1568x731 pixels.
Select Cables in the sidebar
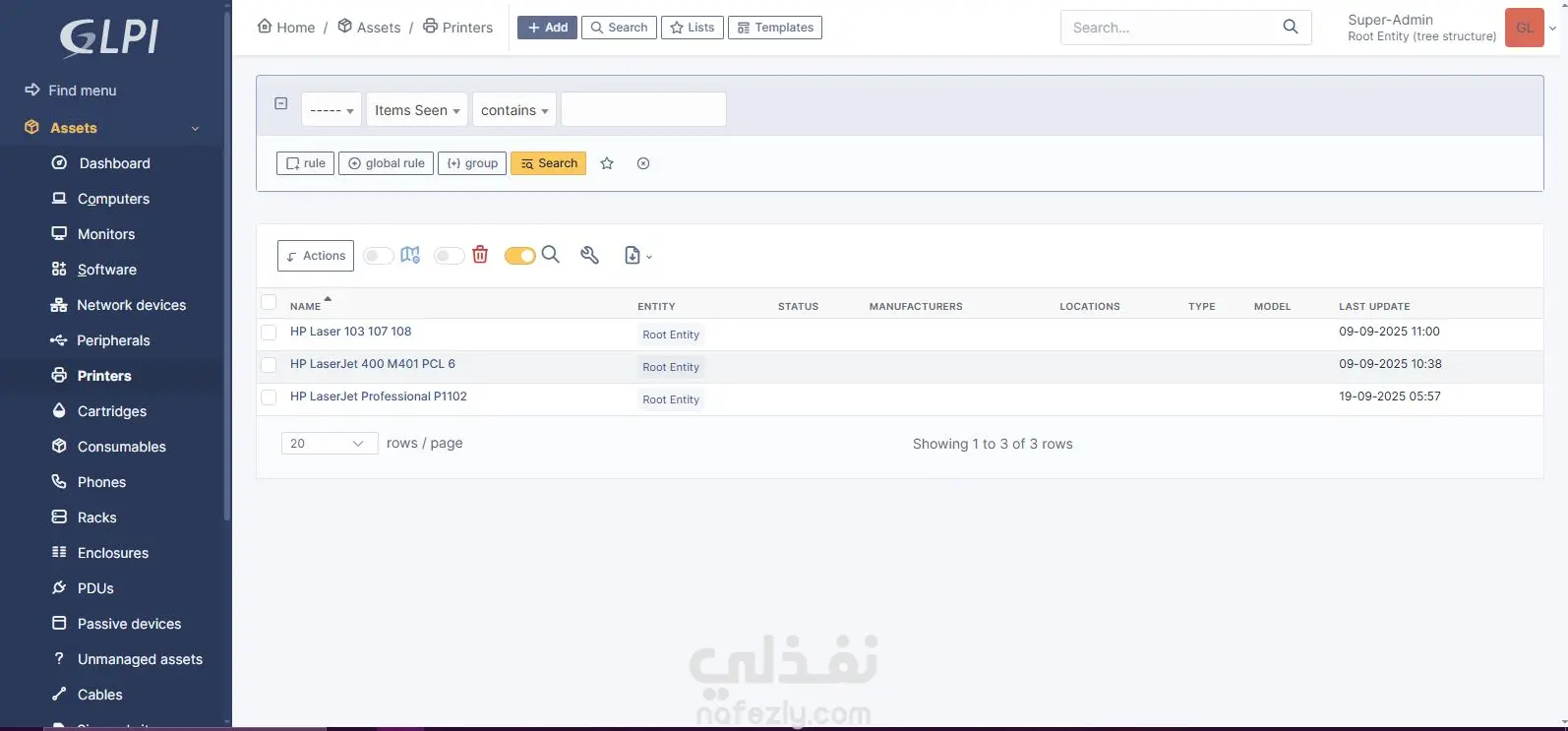click(x=100, y=695)
